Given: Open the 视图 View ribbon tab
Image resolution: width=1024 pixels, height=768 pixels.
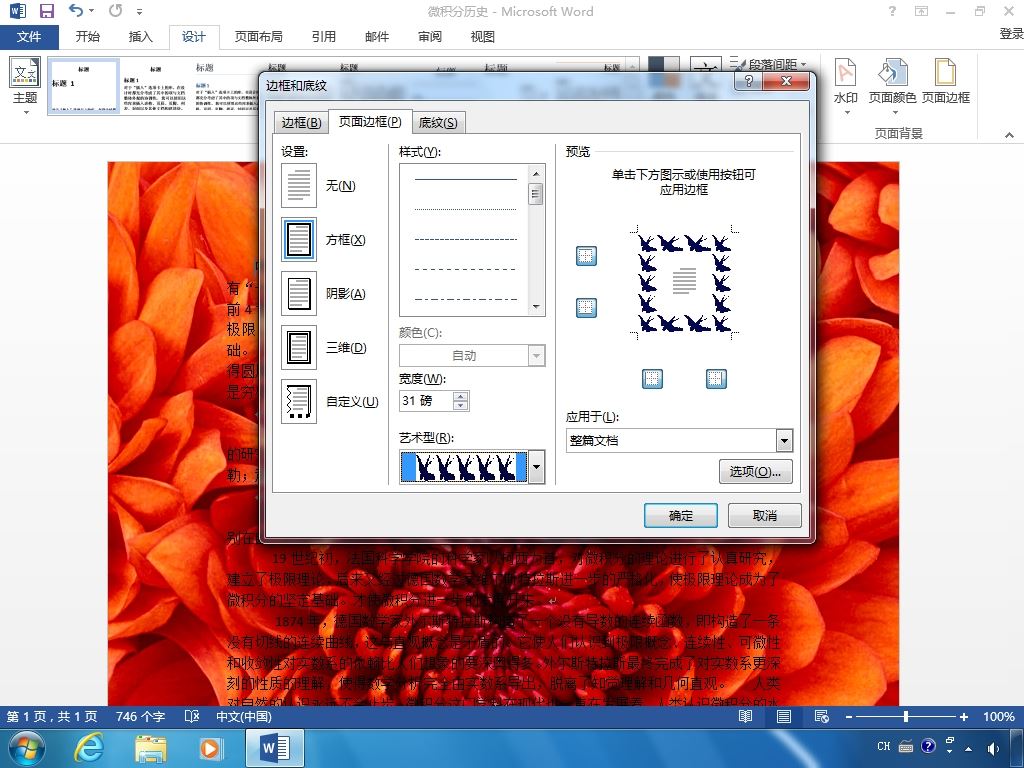Looking at the screenshot, I should pos(483,37).
